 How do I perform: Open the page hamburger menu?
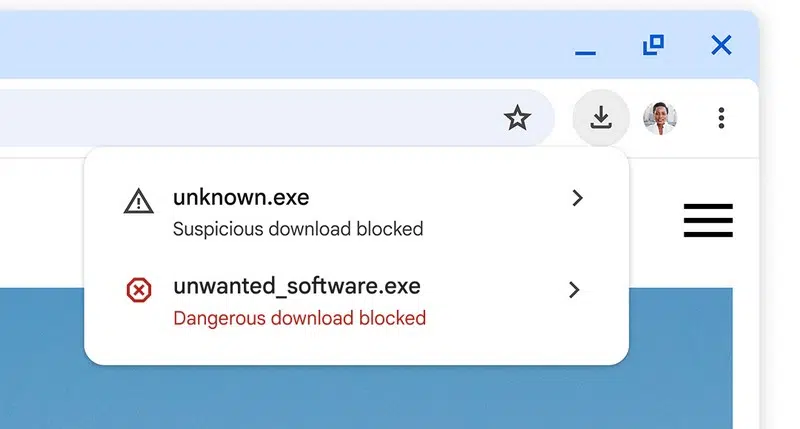[708, 220]
